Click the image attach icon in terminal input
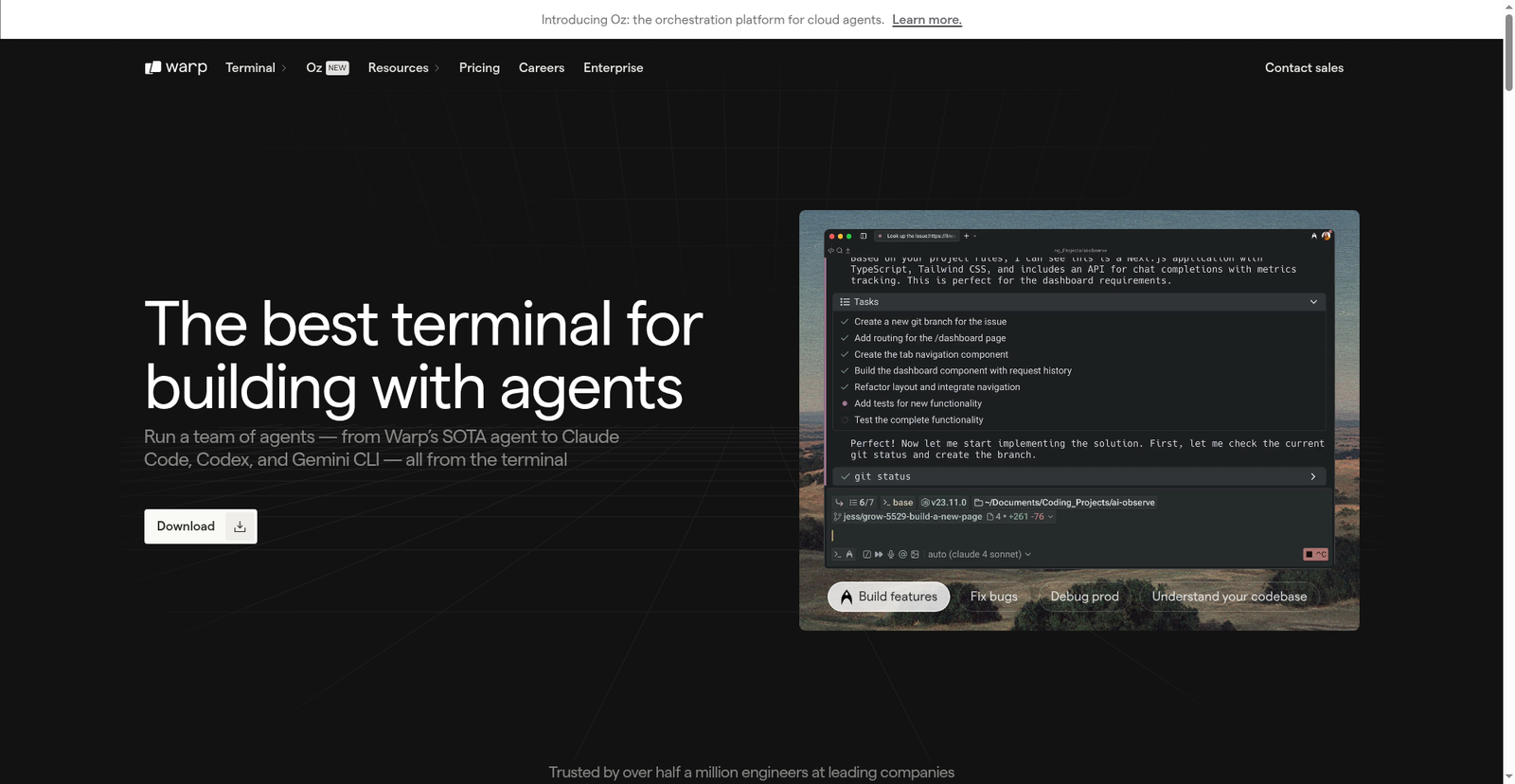This screenshot has width=1515, height=784. click(x=915, y=555)
